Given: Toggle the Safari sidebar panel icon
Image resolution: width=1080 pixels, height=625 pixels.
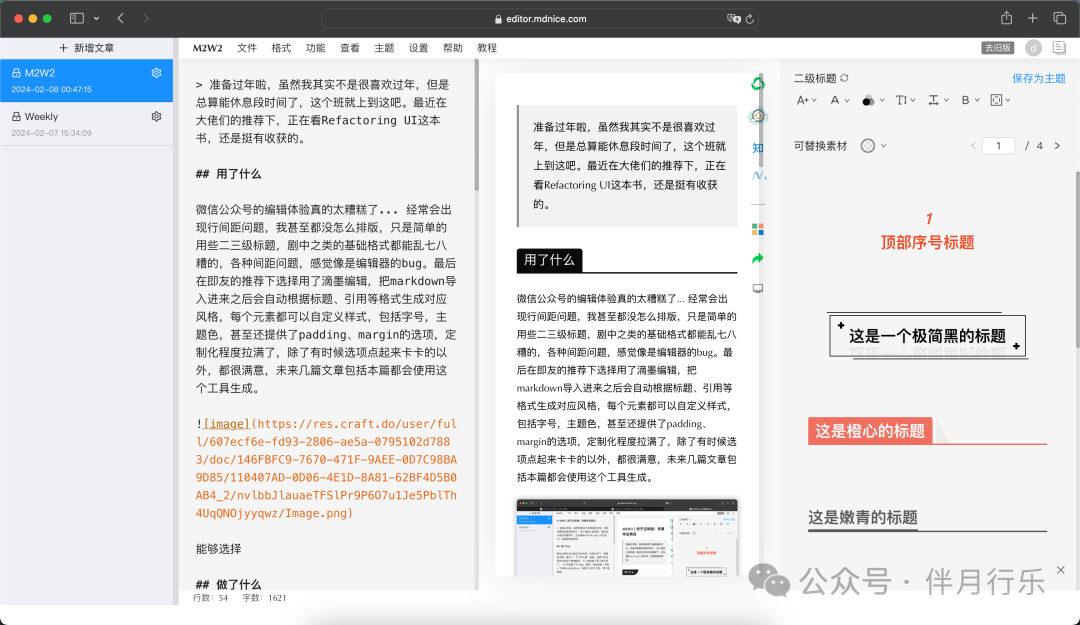Looking at the screenshot, I should click(x=76, y=19).
